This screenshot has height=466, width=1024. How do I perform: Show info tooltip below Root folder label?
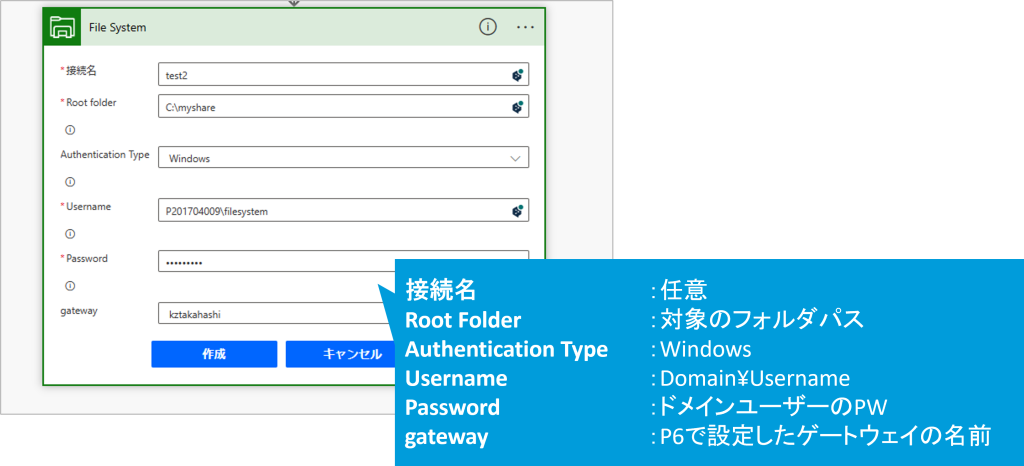coord(70,130)
